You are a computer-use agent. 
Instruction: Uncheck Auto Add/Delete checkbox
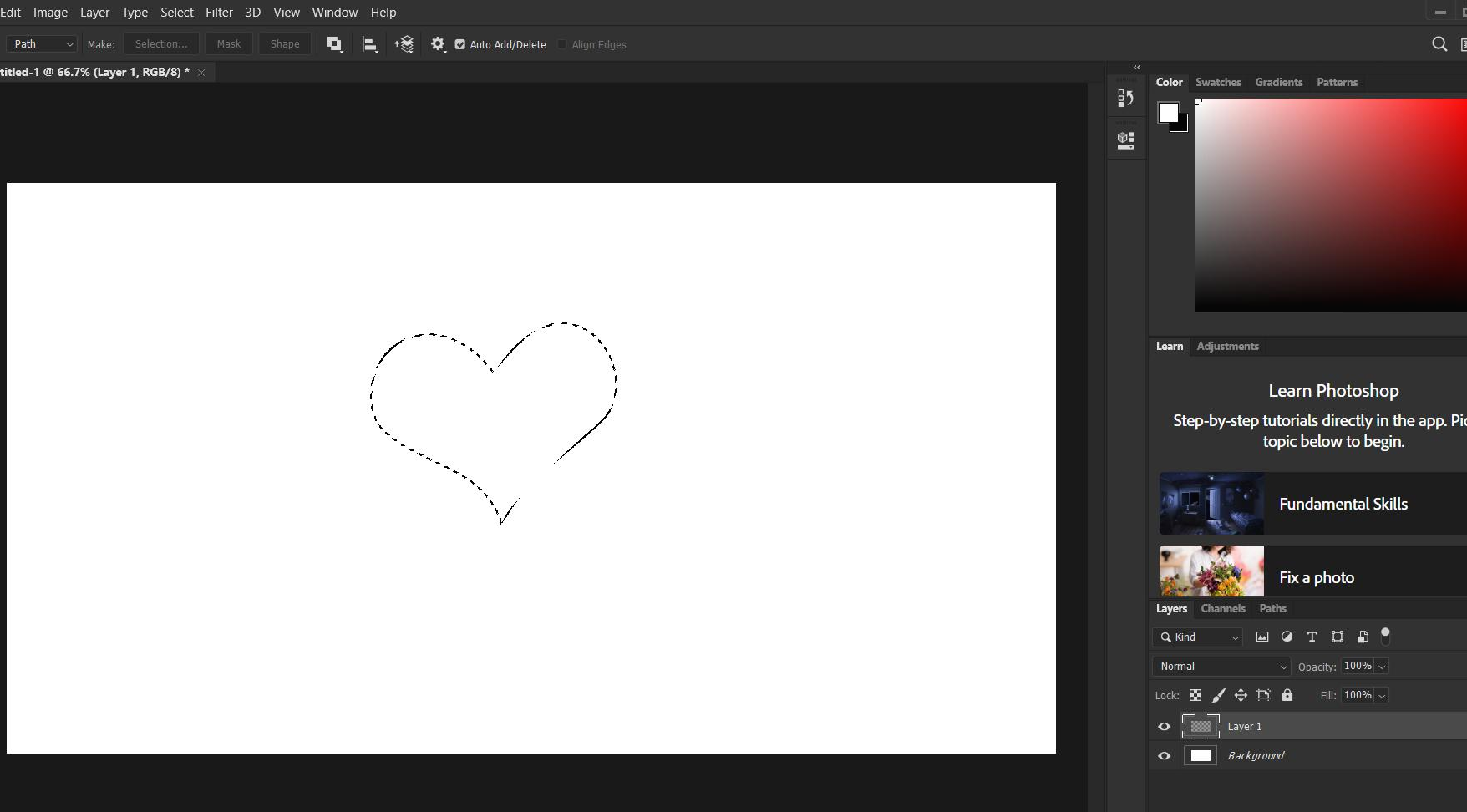click(460, 44)
